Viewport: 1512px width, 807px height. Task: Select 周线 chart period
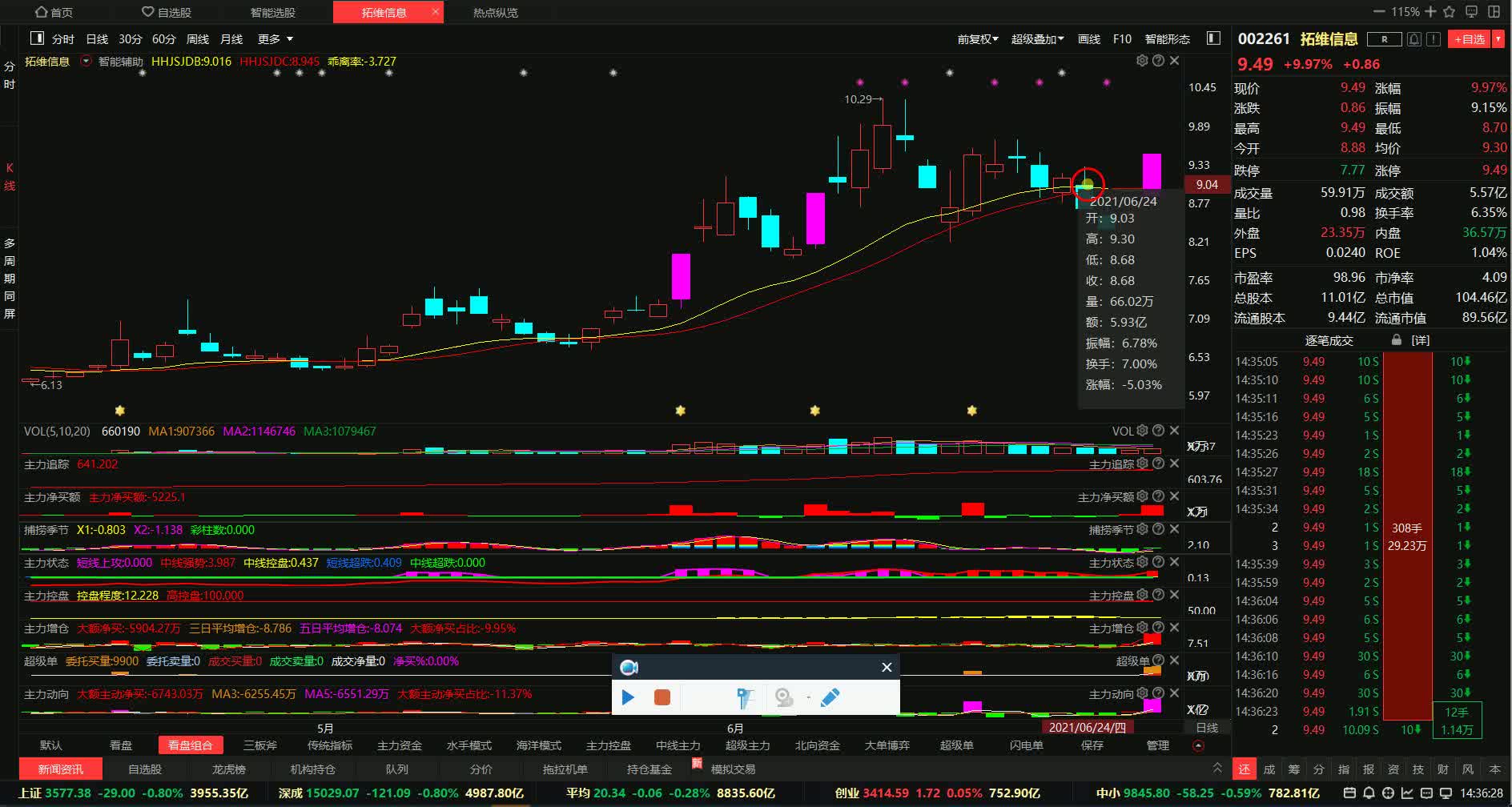pyautogui.click(x=197, y=38)
